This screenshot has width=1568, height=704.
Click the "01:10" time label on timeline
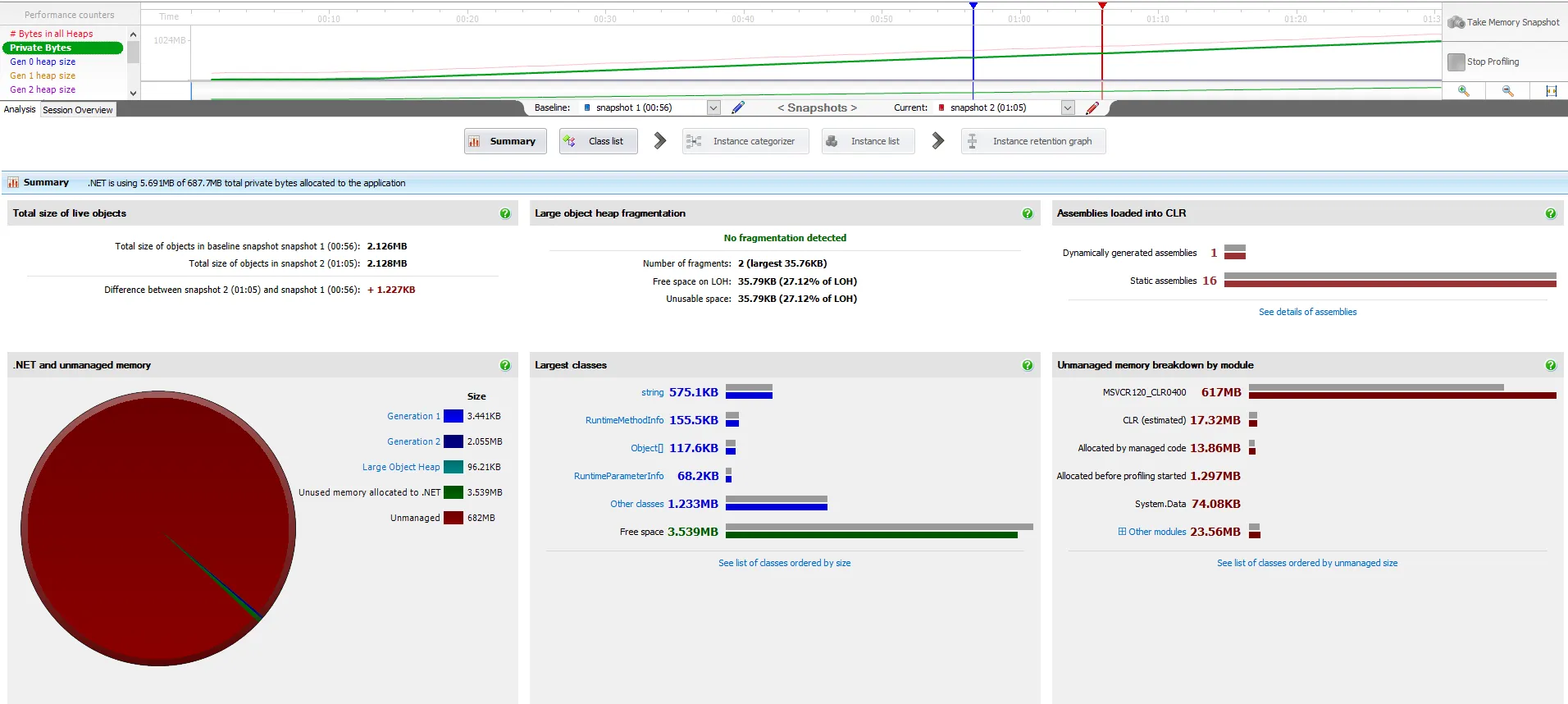coord(1158,19)
